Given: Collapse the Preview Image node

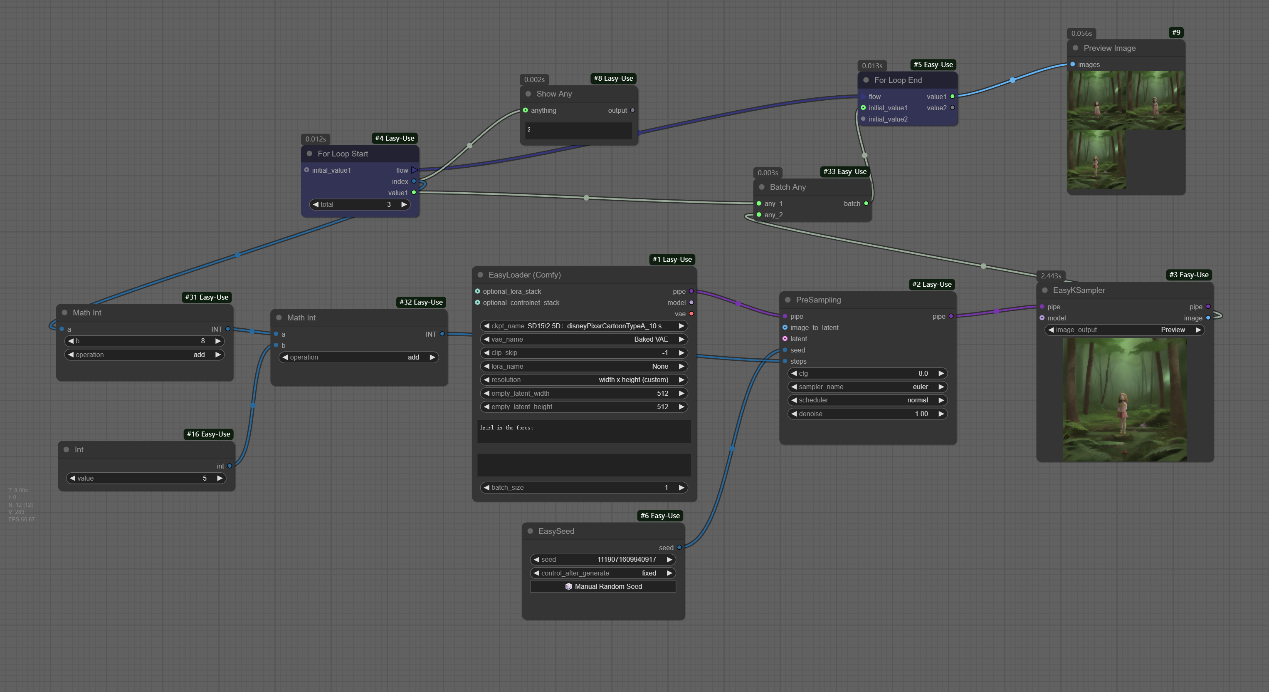Looking at the screenshot, I should pos(1076,48).
